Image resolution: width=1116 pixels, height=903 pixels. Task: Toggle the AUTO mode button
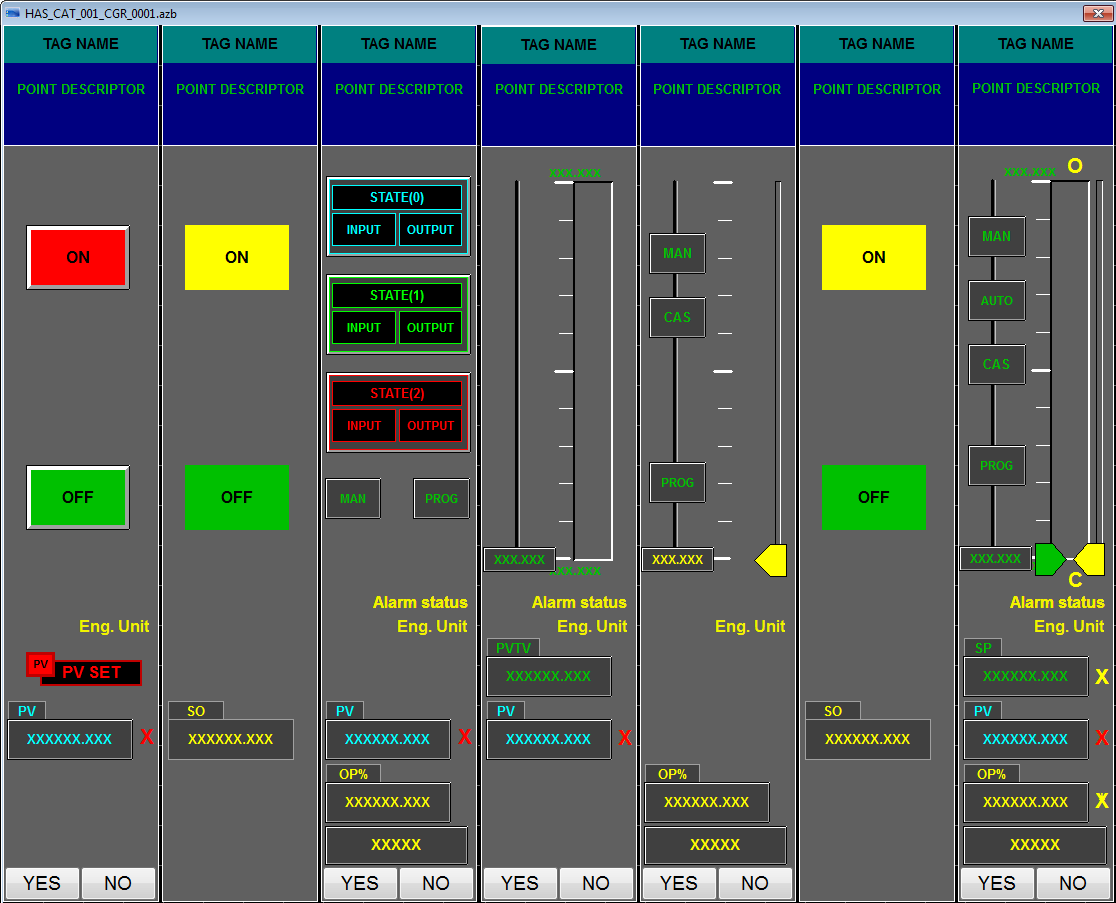tap(996, 301)
